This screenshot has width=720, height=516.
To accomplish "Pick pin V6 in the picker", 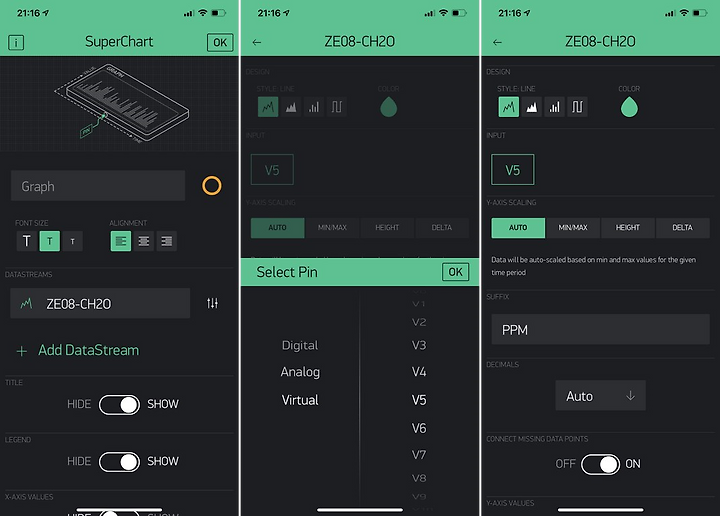I will (x=419, y=428).
